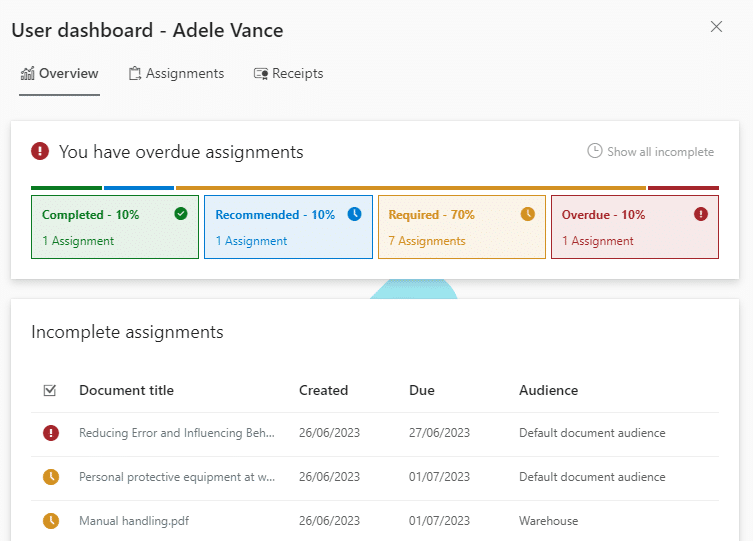
Task: Sort by Document title column
Action: [126, 390]
